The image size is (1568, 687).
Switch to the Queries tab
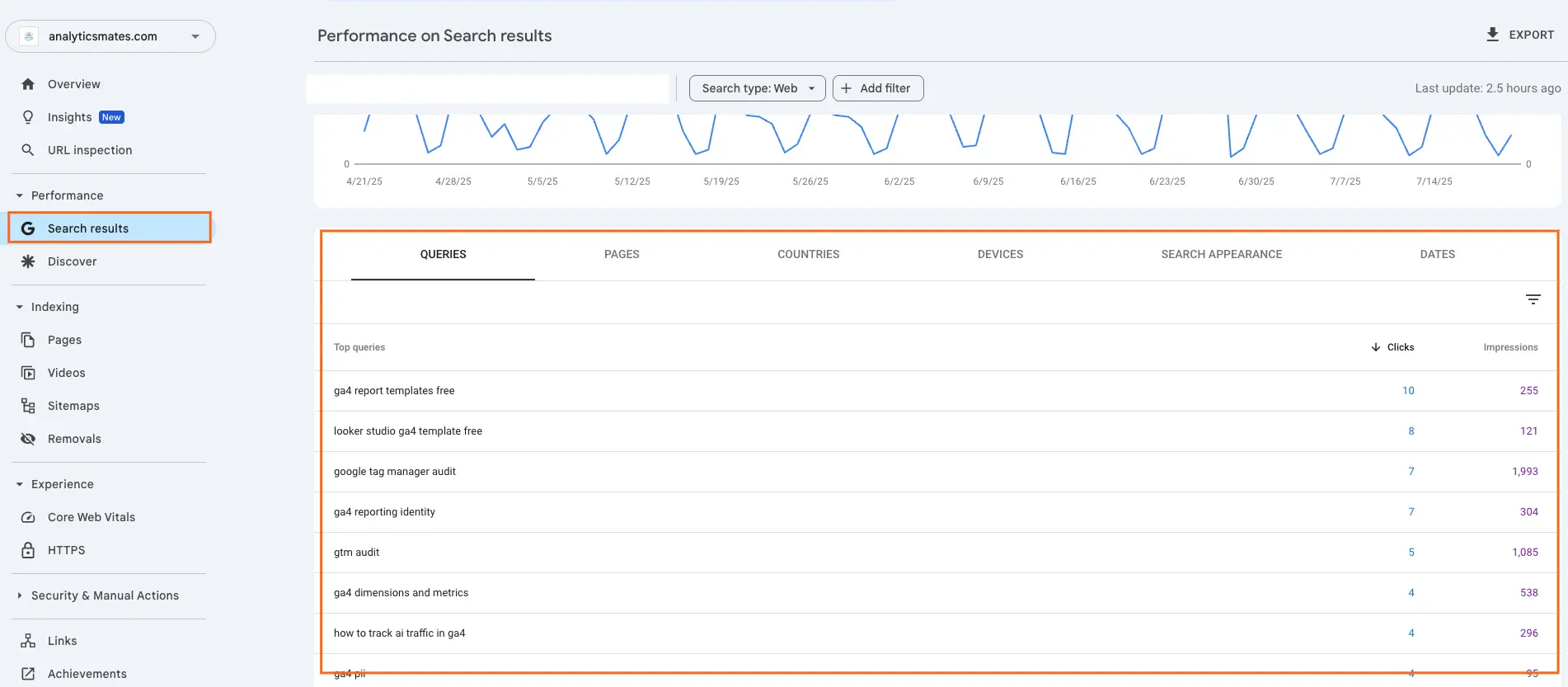(x=443, y=255)
